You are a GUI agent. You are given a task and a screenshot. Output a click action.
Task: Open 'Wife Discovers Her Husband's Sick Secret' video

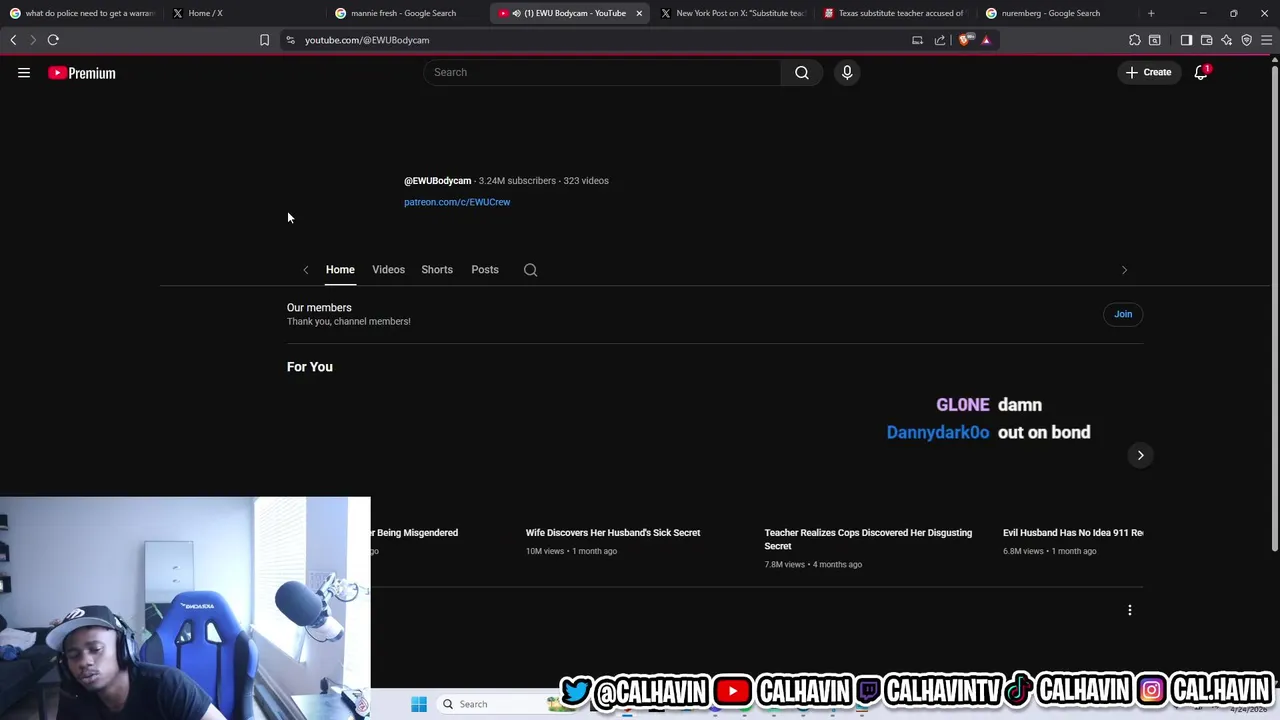(613, 533)
